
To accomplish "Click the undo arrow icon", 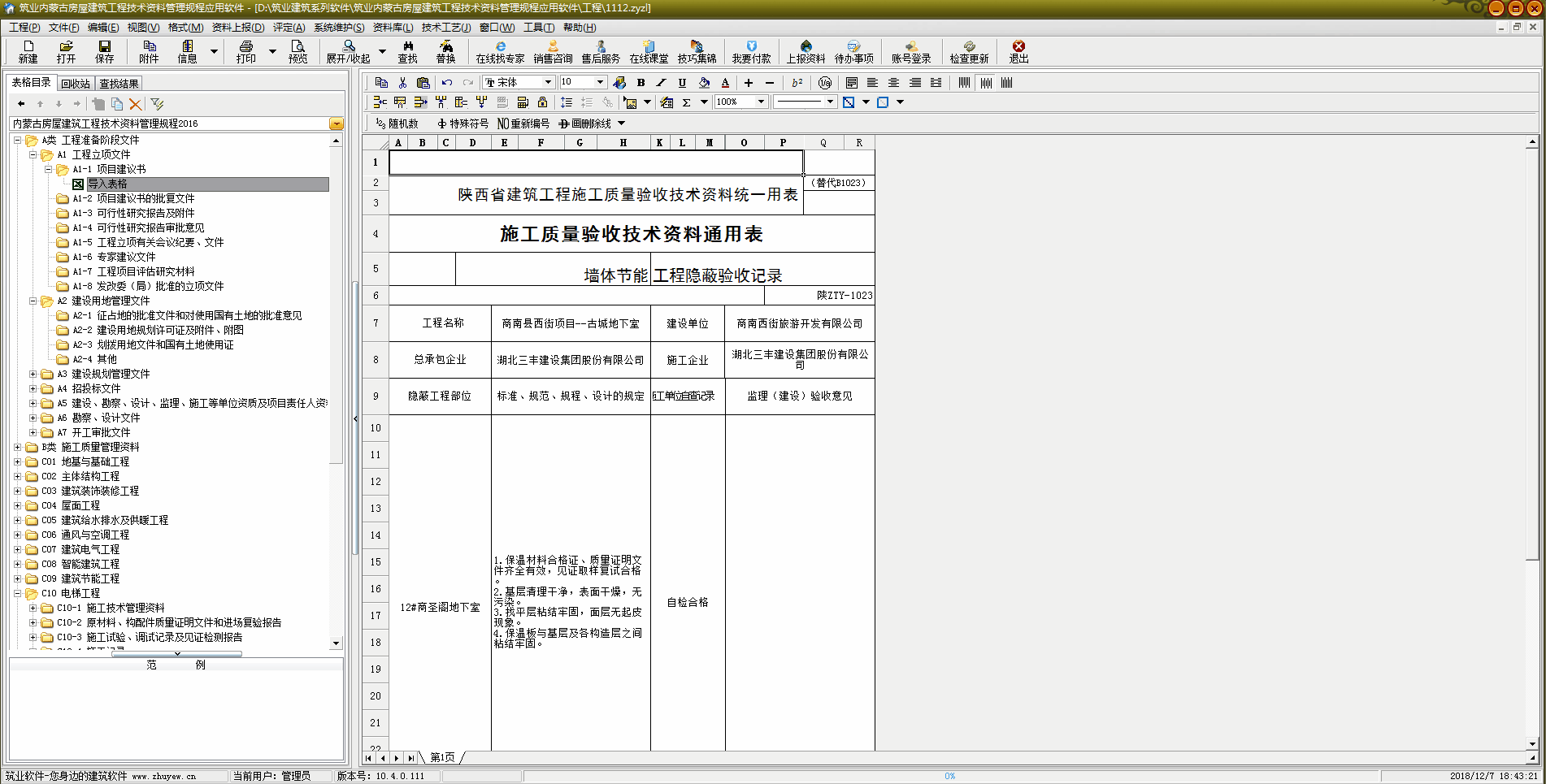I will 447,83.
